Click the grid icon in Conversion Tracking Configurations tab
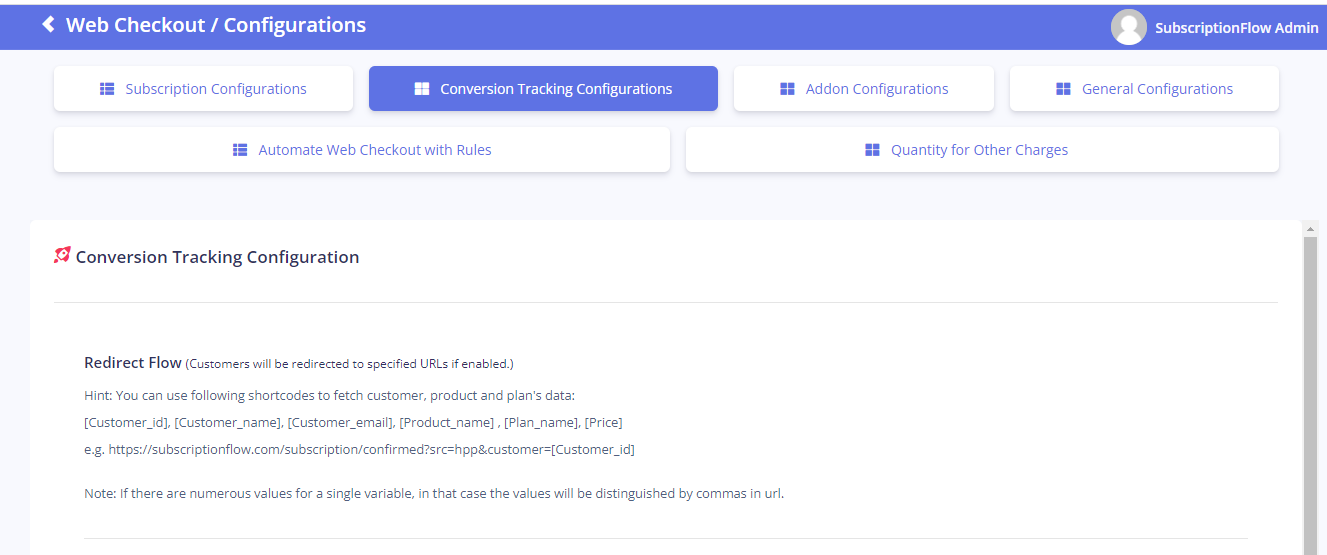Screen dimensions: 1327x555 coord(422,89)
